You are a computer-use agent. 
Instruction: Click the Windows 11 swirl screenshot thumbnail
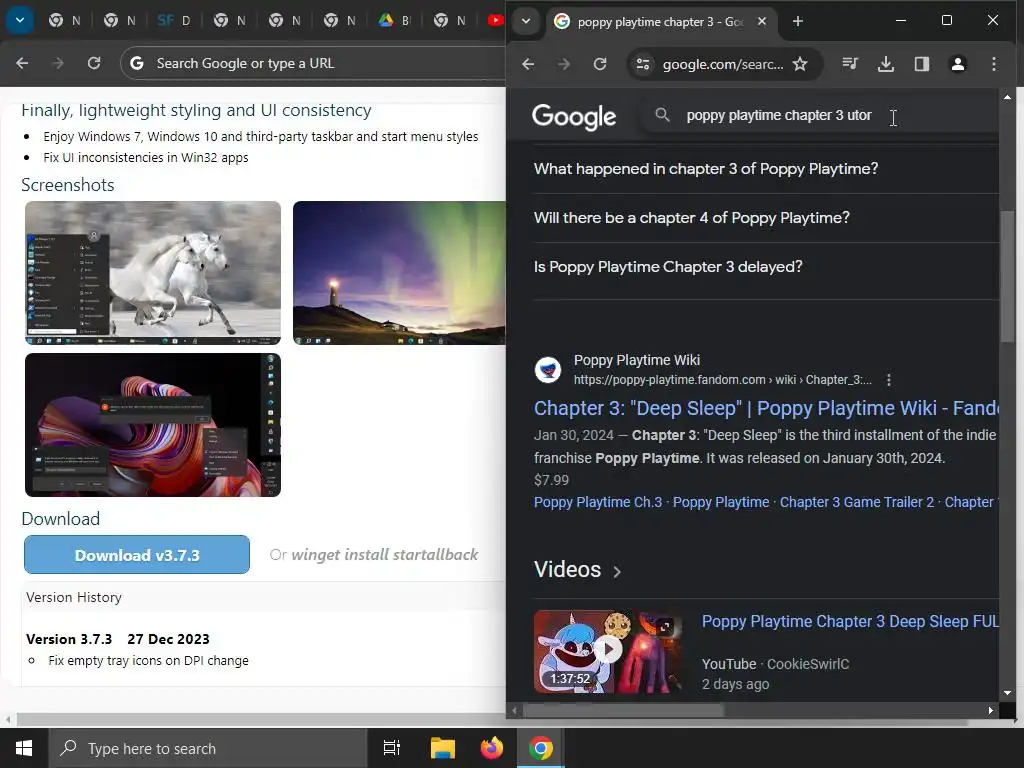pos(153,424)
